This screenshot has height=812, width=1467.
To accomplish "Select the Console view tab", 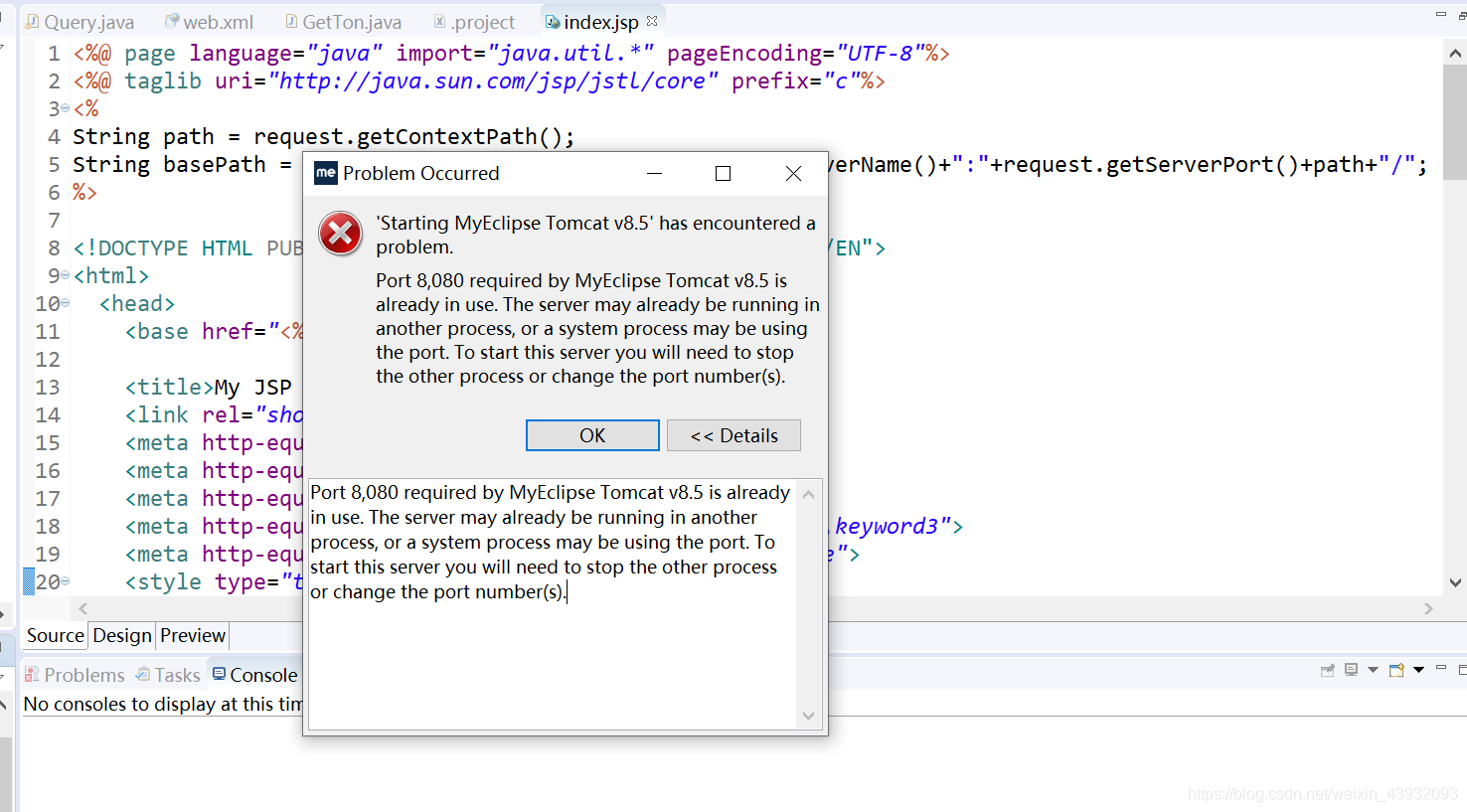I will point(255,675).
